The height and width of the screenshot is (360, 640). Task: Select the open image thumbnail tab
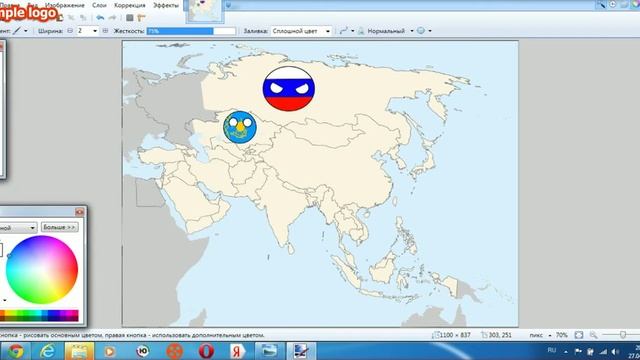pos(205,11)
